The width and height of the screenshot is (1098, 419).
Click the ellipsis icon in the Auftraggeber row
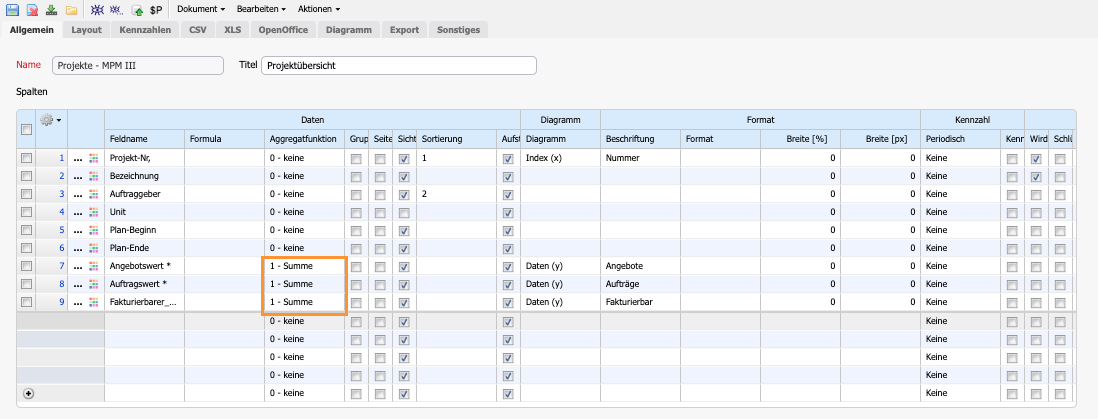click(x=78, y=194)
